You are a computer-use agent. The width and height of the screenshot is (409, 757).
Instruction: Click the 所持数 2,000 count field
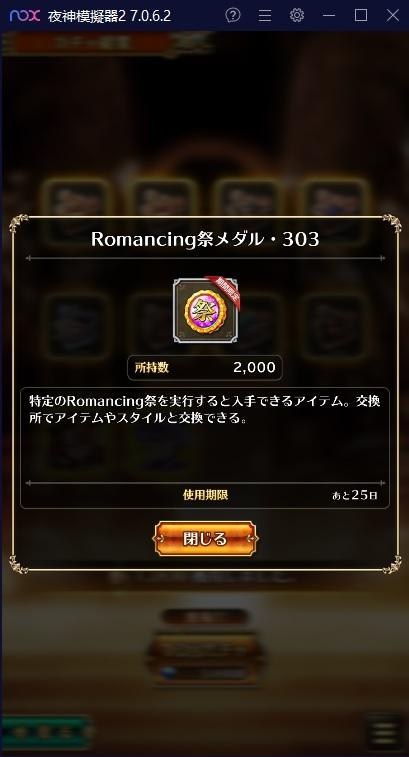coord(205,368)
